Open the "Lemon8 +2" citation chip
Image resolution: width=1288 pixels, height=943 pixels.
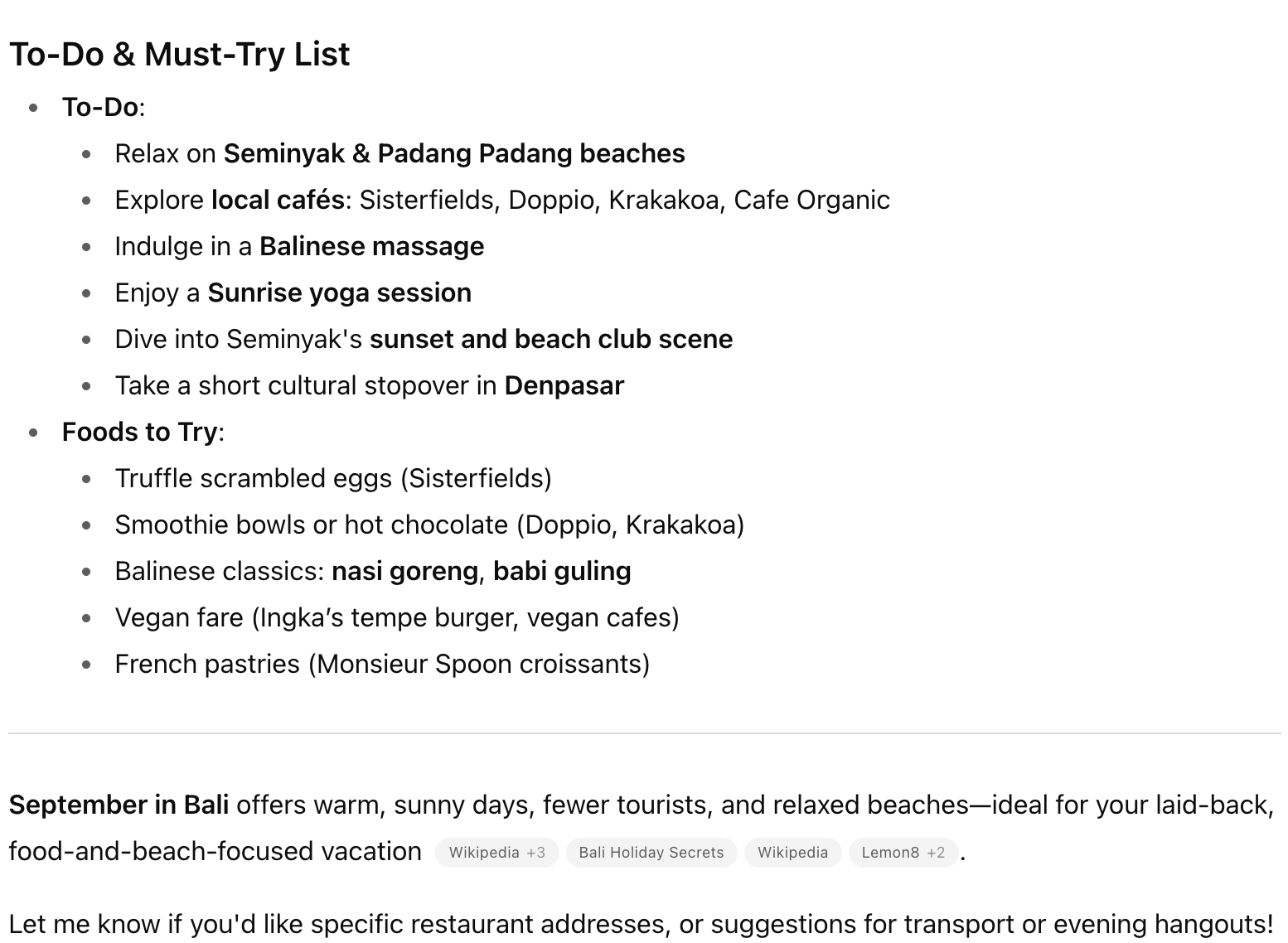coord(903,852)
